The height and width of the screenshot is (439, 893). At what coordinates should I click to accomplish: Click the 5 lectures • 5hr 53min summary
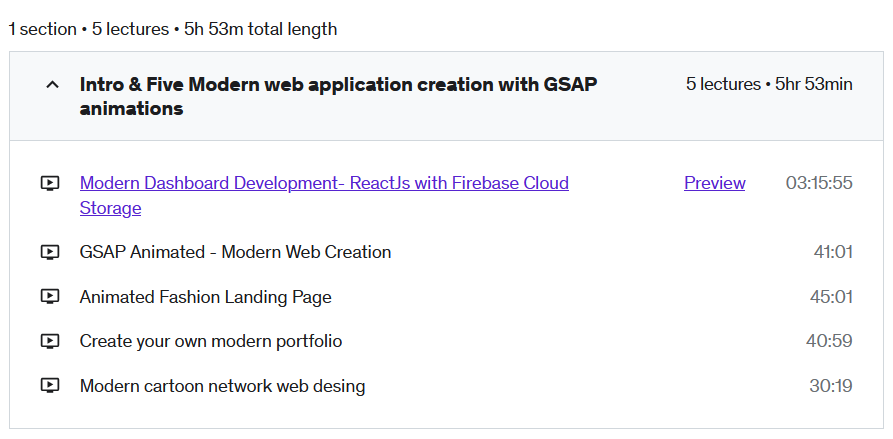pos(769,84)
